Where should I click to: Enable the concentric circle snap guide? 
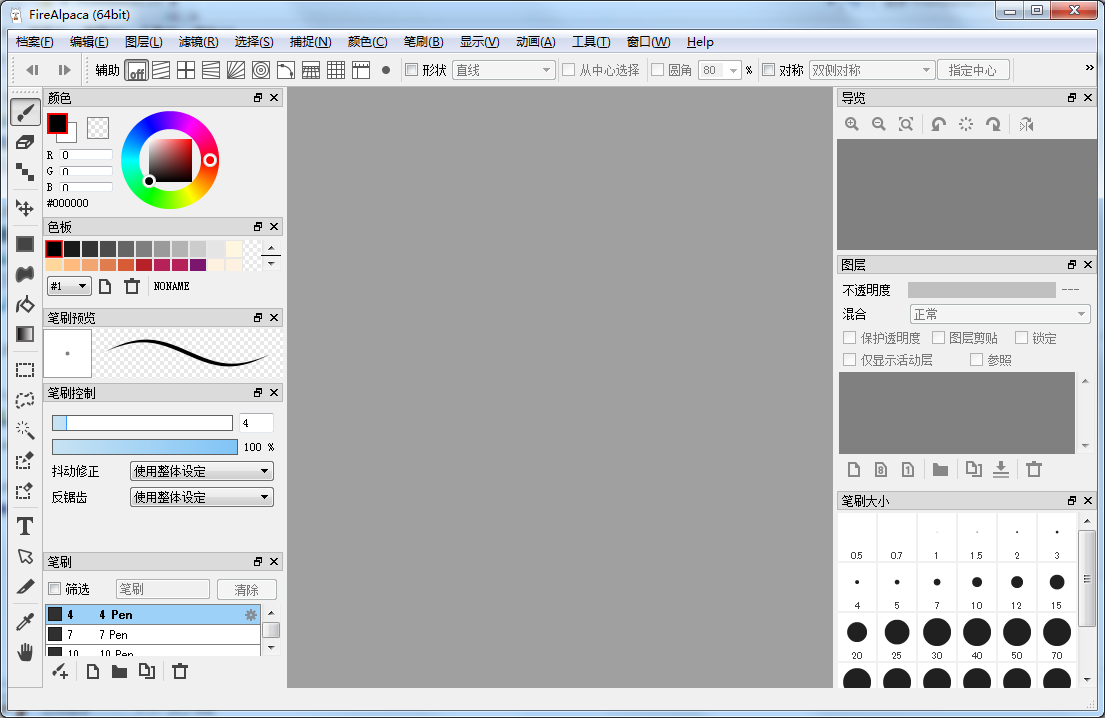coord(260,70)
